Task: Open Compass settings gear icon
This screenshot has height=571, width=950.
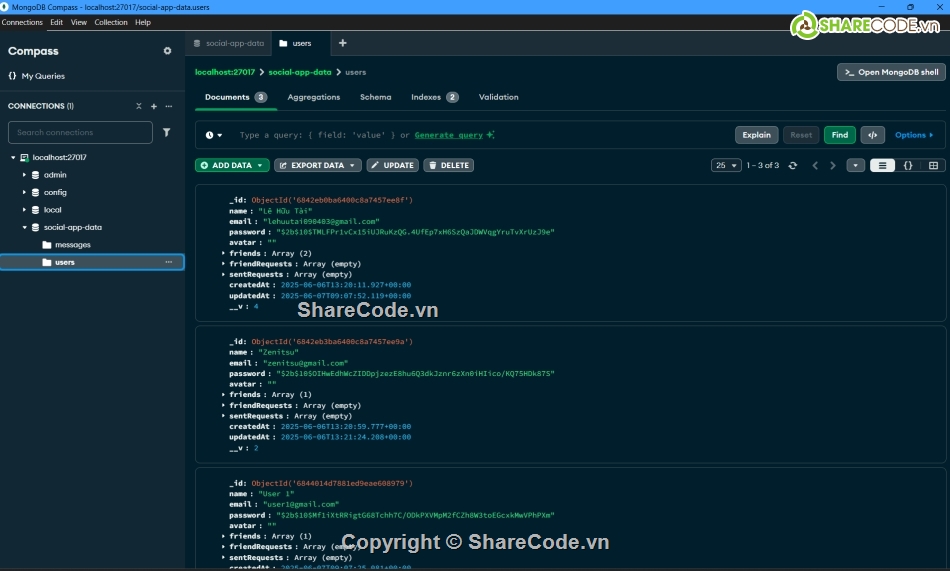Action: pyautogui.click(x=167, y=51)
